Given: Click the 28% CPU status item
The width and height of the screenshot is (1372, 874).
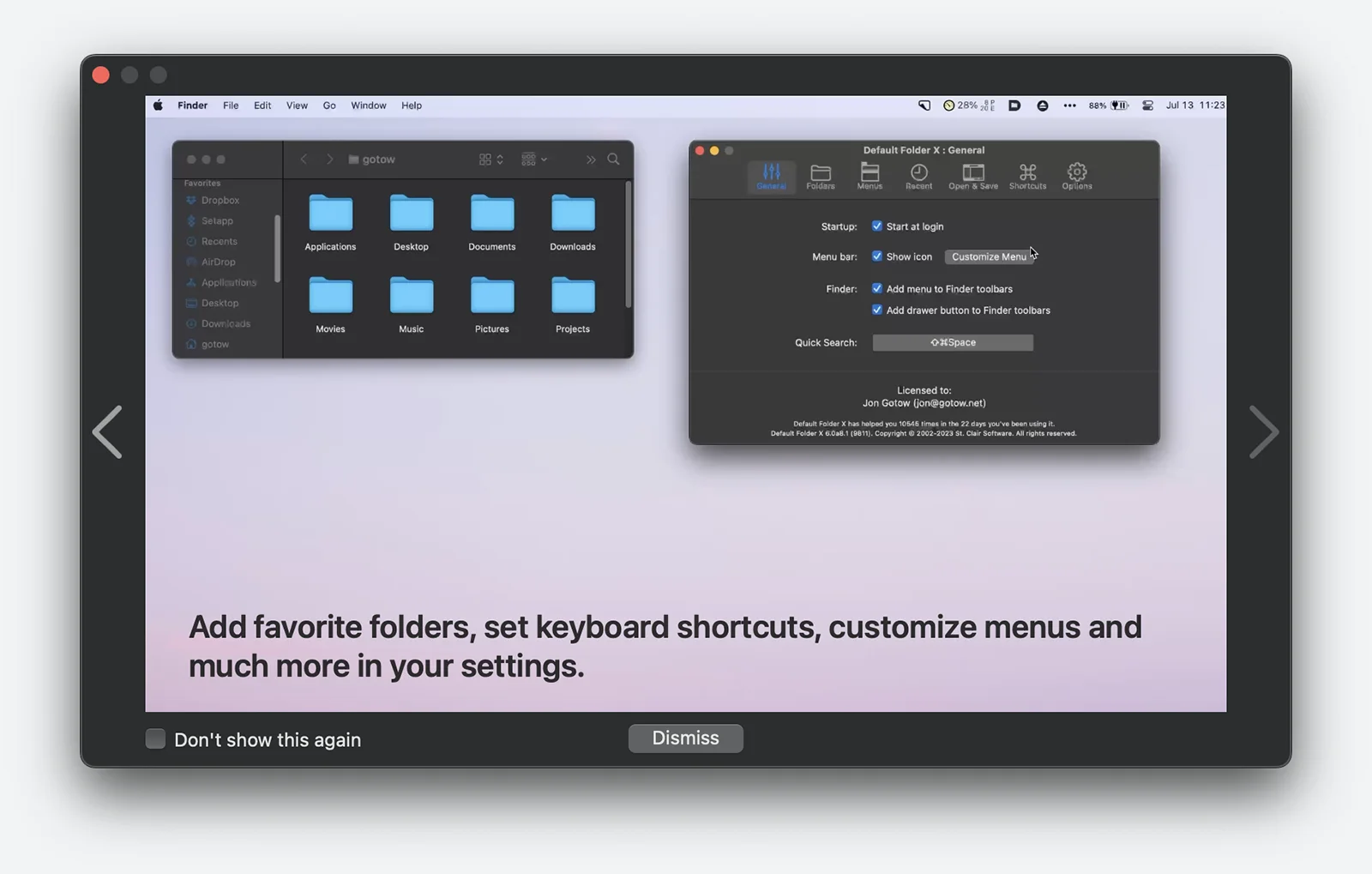Looking at the screenshot, I should point(969,105).
